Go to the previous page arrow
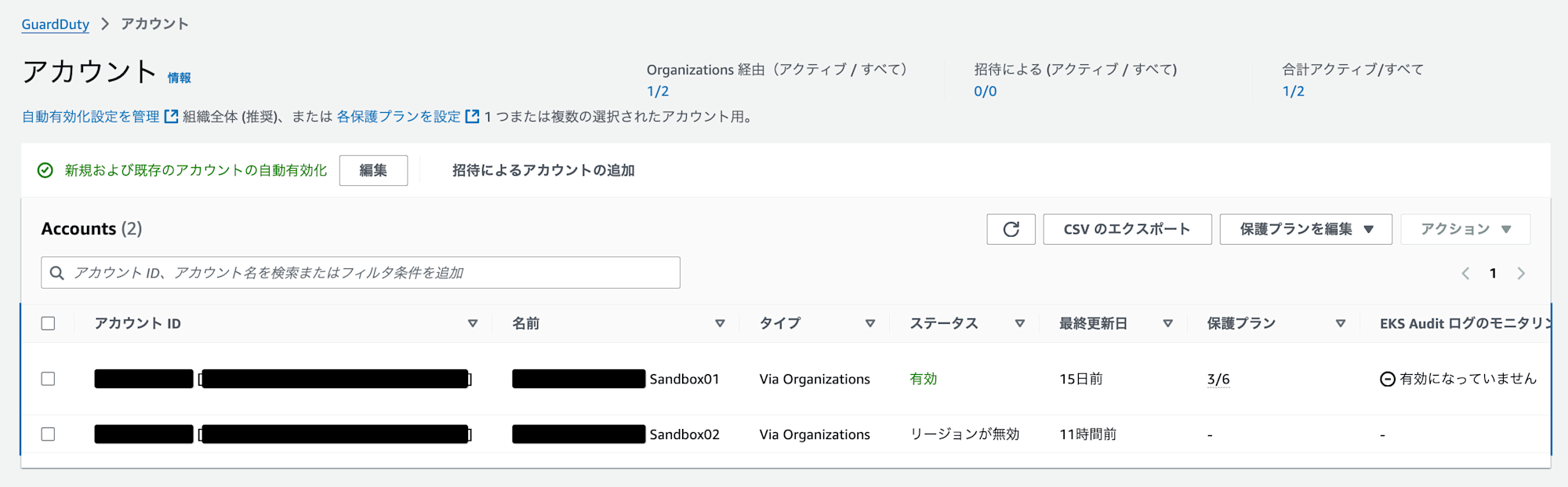 coord(1465,273)
